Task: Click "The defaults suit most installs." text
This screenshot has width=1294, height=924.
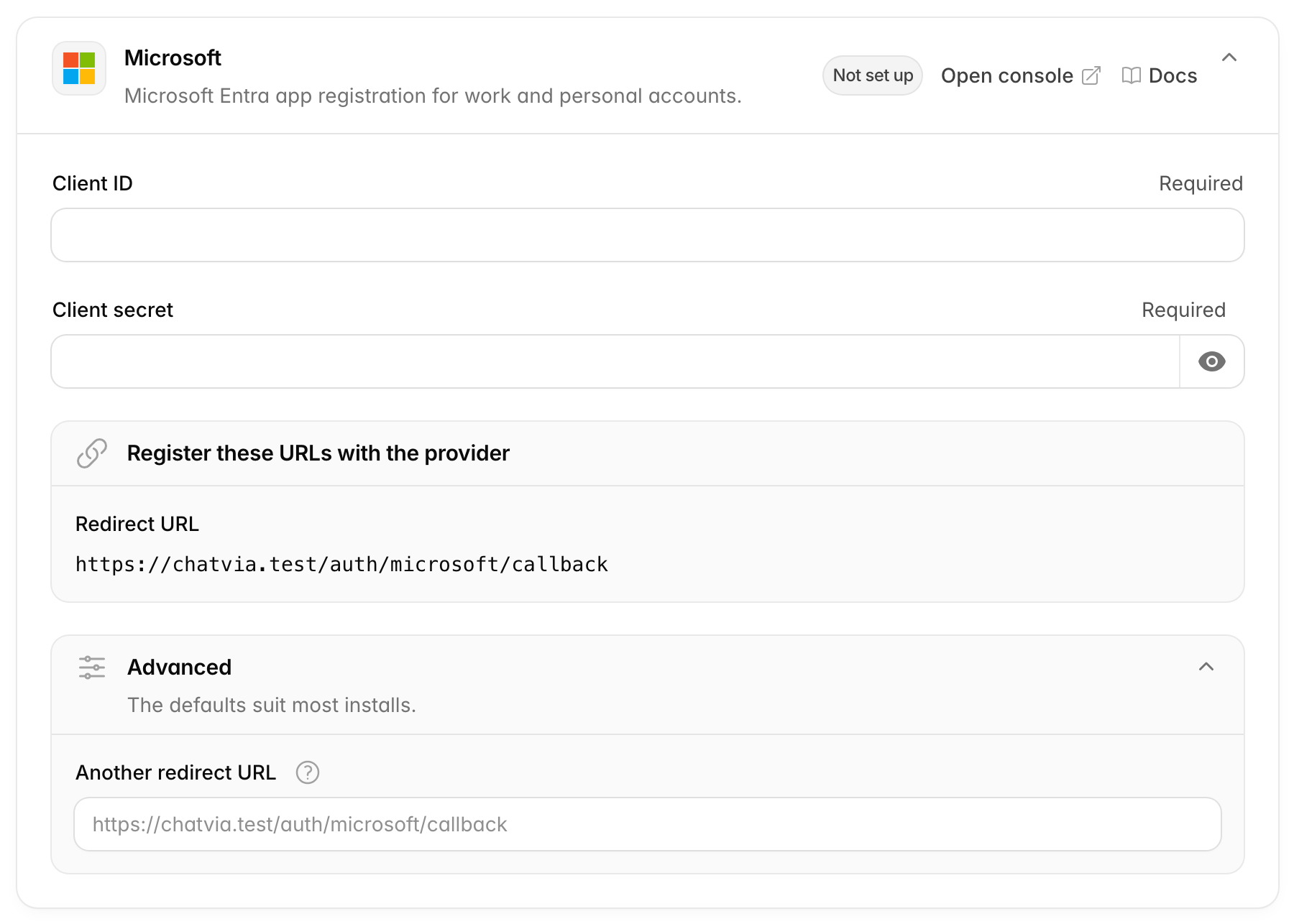Action: [272, 705]
